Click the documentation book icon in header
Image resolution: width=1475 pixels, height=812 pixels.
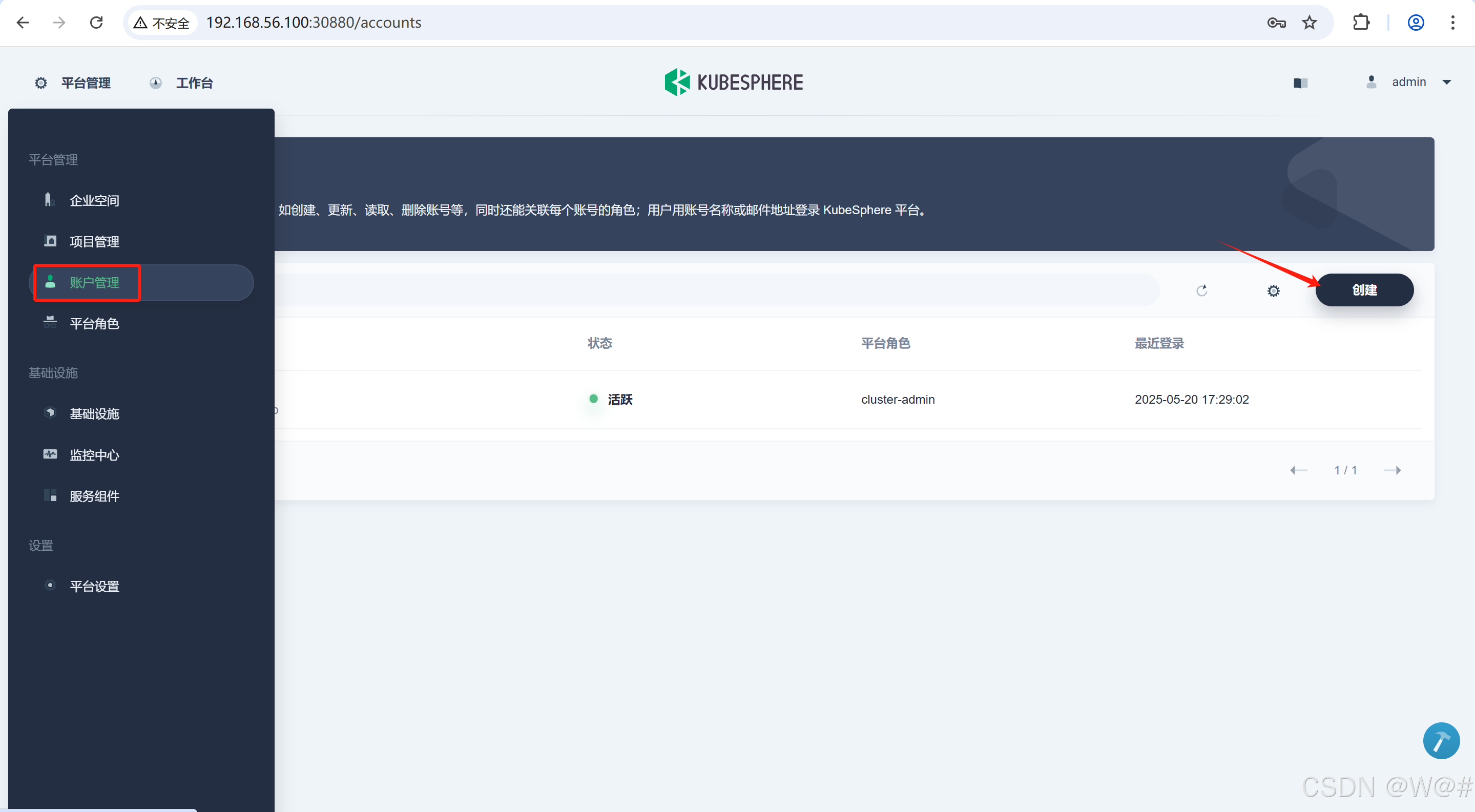click(1300, 83)
